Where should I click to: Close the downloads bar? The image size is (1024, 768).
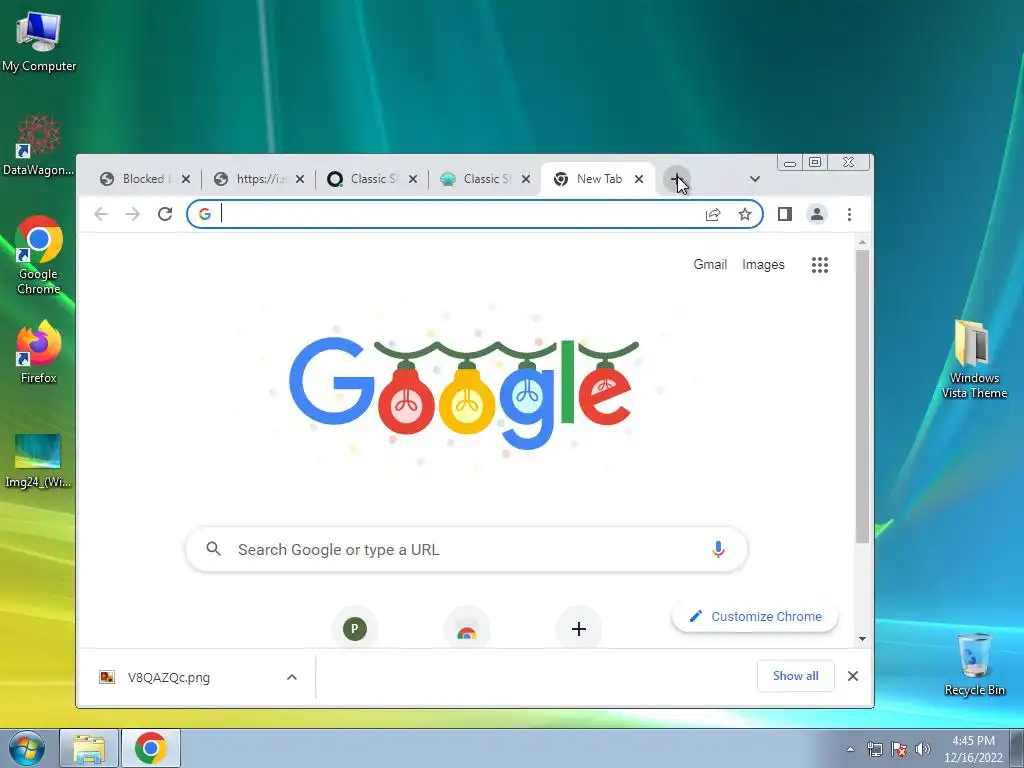tap(852, 676)
